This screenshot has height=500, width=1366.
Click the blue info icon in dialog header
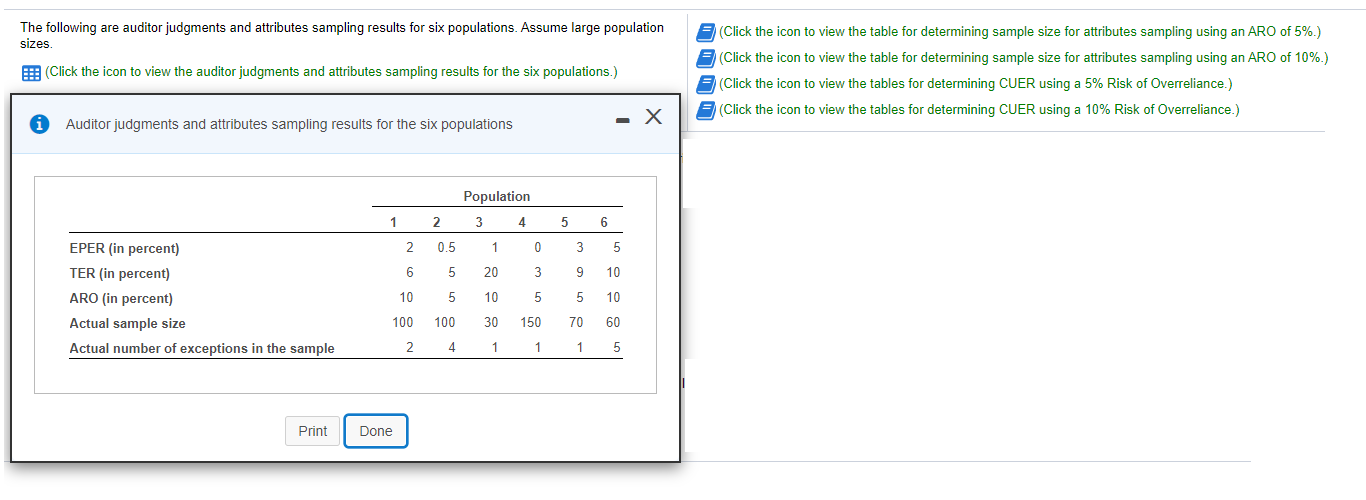pyautogui.click(x=40, y=124)
